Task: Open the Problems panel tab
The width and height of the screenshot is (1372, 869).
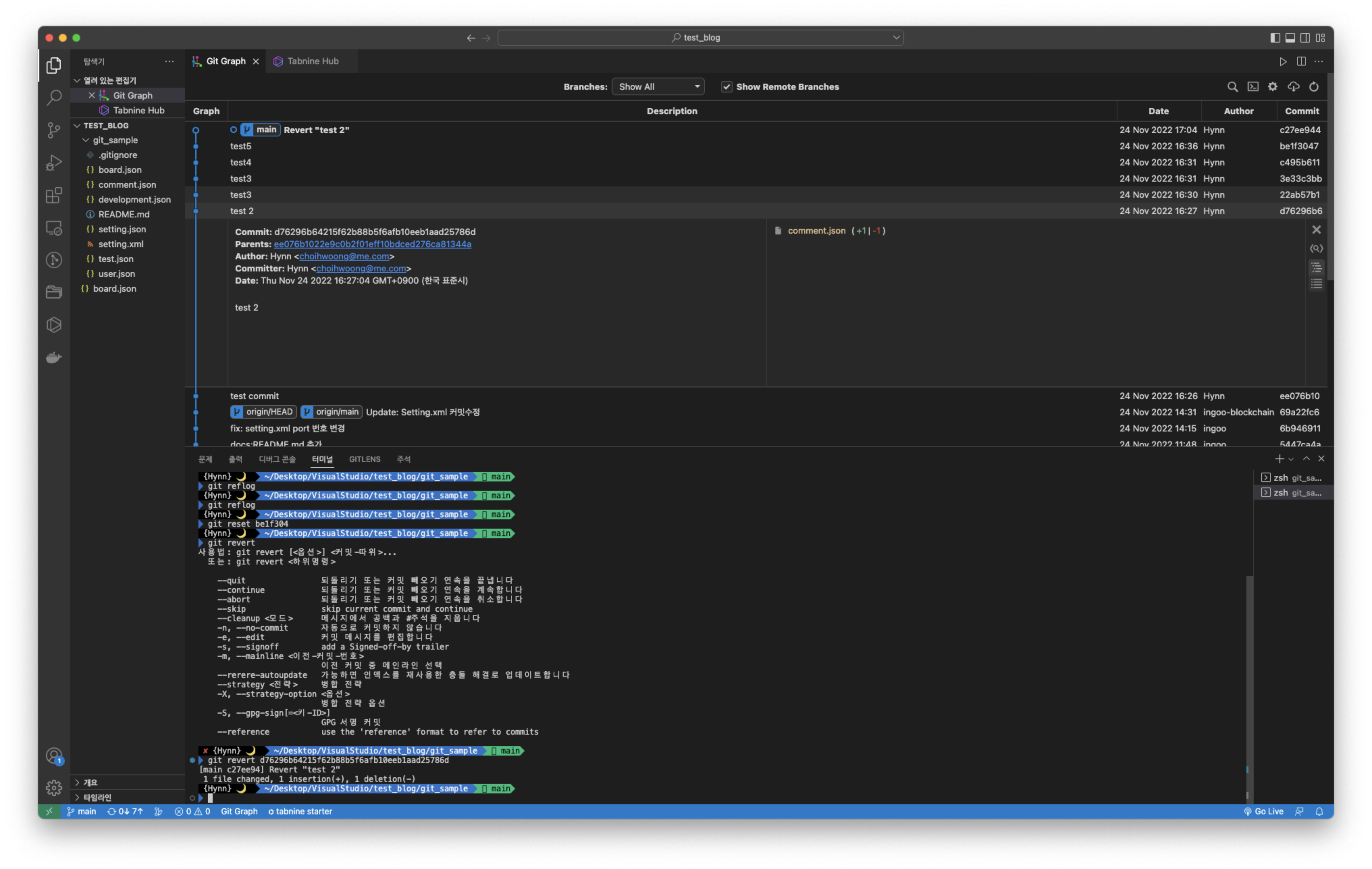Action: [205, 459]
